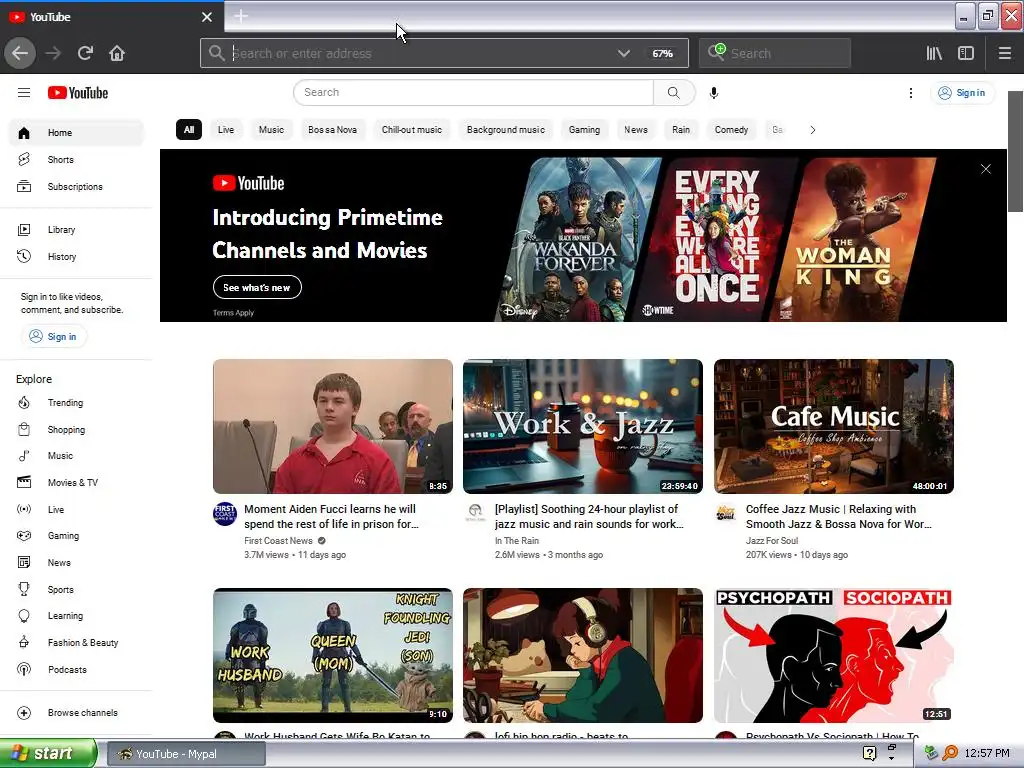This screenshot has height=768, width=1024.
Task: Open Jazz For Soul channel link
Action: [x=772, y=541]
